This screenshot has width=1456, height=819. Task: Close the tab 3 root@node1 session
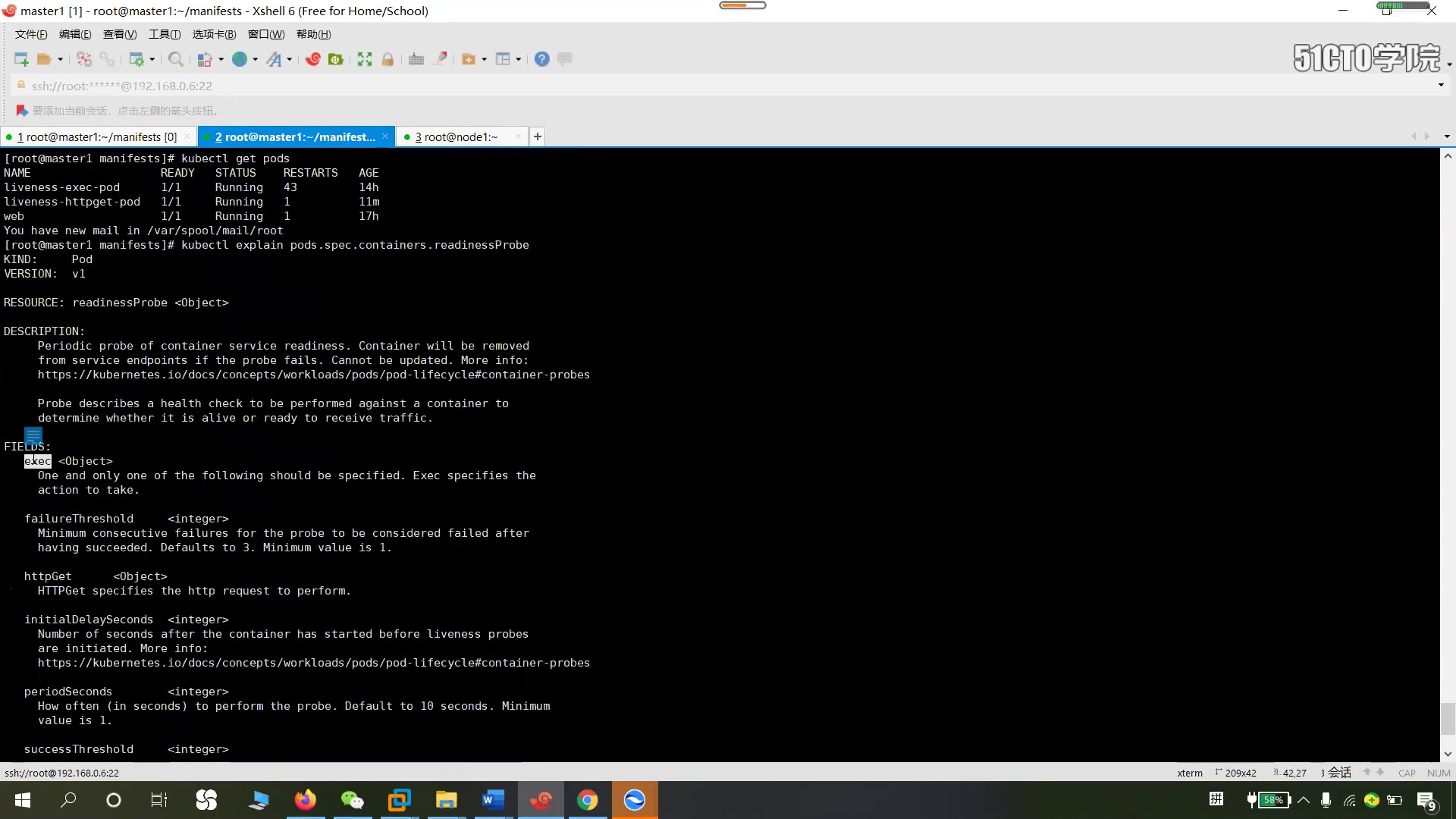518,136
